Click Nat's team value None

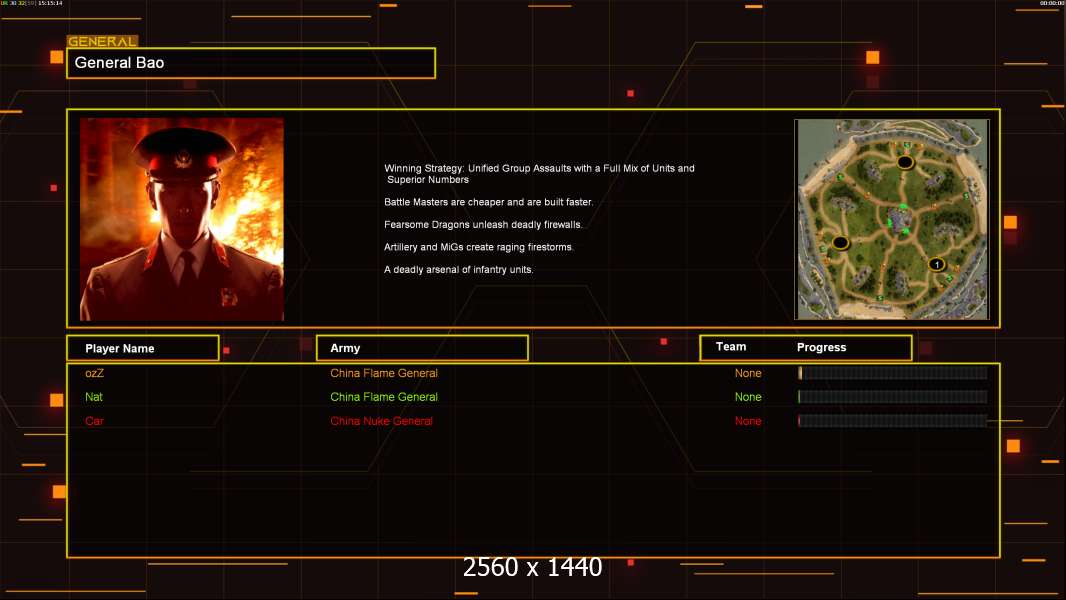pos(748,397)
